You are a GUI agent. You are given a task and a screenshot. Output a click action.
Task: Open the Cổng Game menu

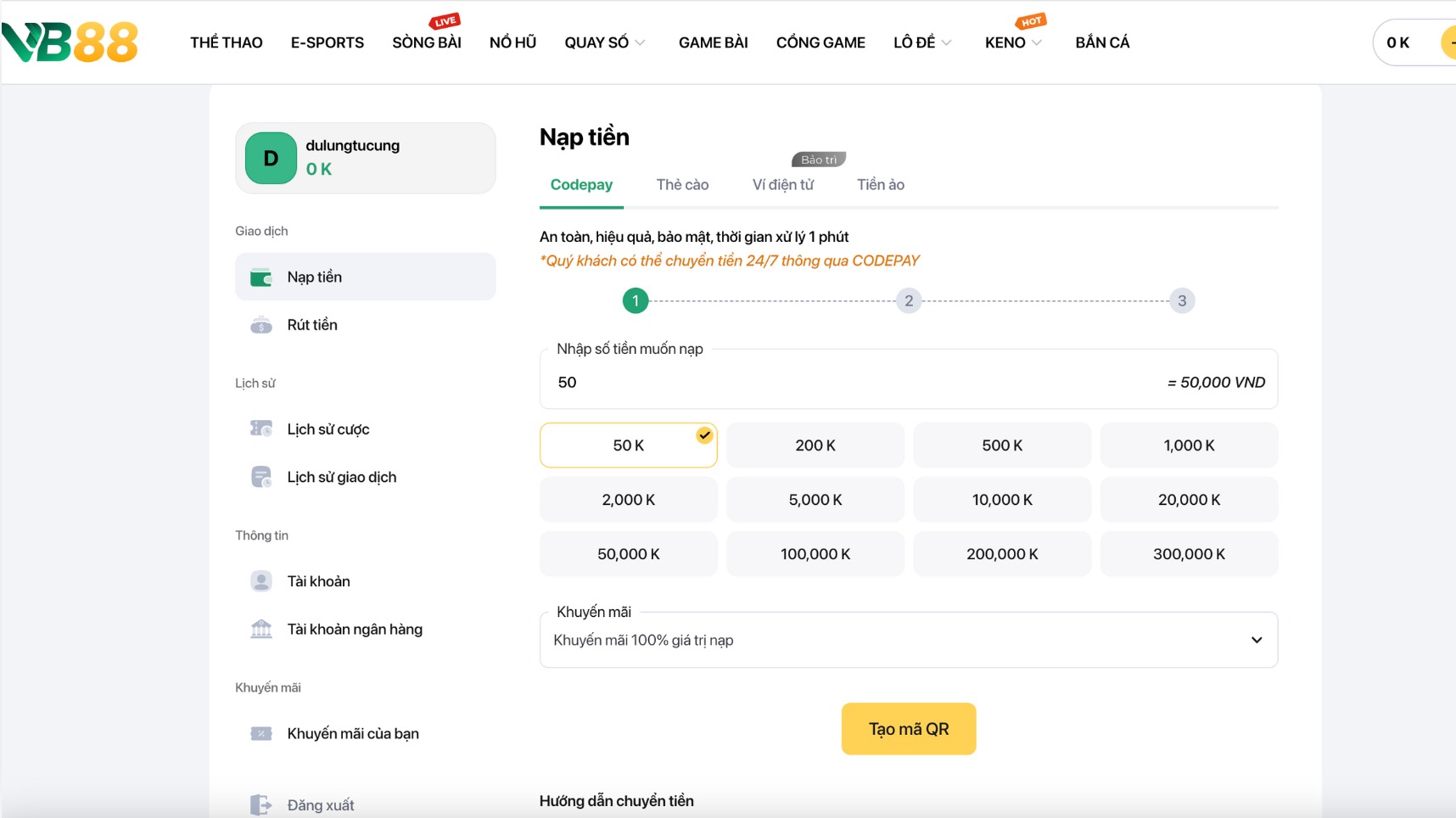click(x=820, y=42)
